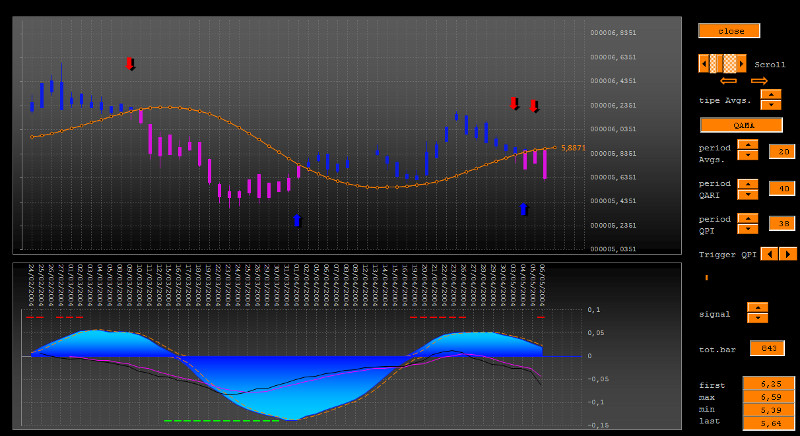Click the first red sell arrow at chart top-left
Viewport: 800px width, 436px height.
(x=130, y=64)
